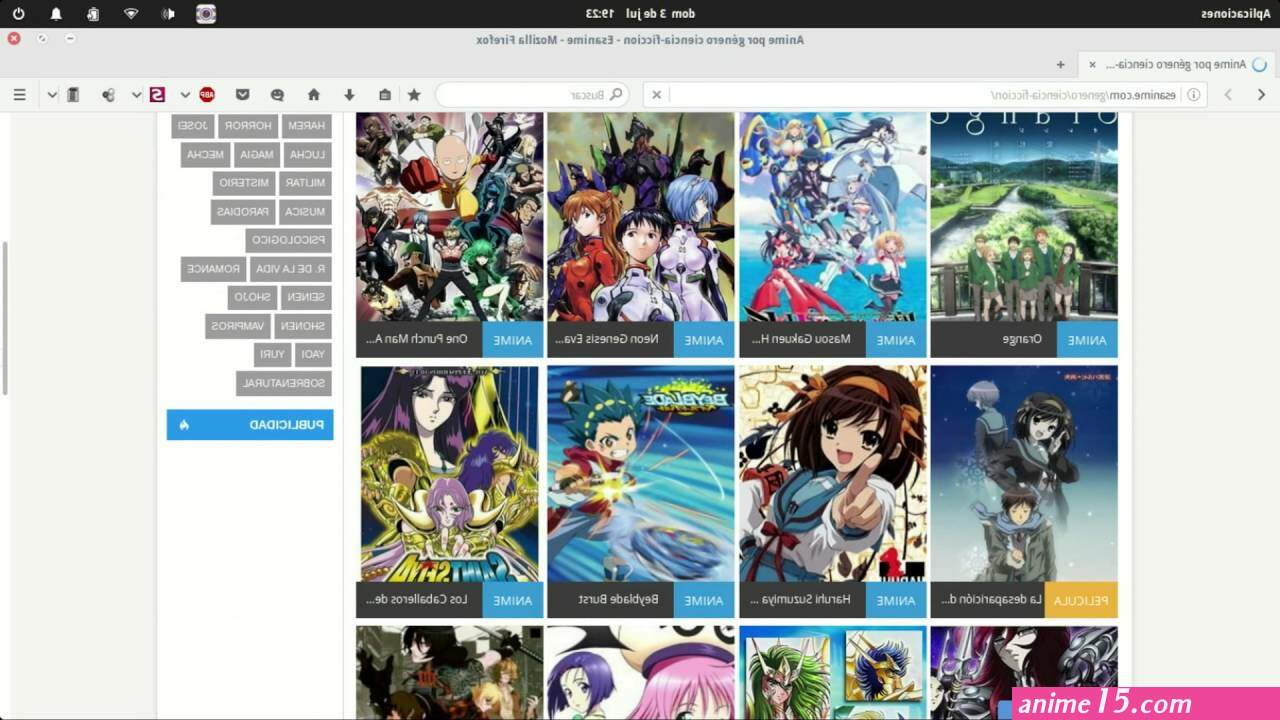Screen dimensions: 1280x720
Task: Go to the Firefox home page icon
Action: [x=313, y=95]
